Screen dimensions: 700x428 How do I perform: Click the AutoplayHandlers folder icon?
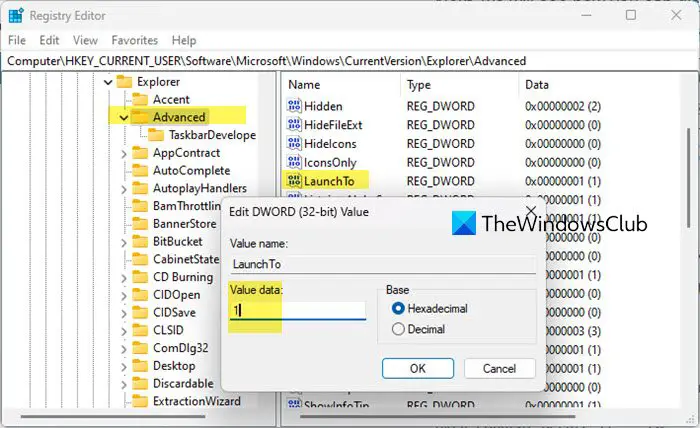[140, 188]
